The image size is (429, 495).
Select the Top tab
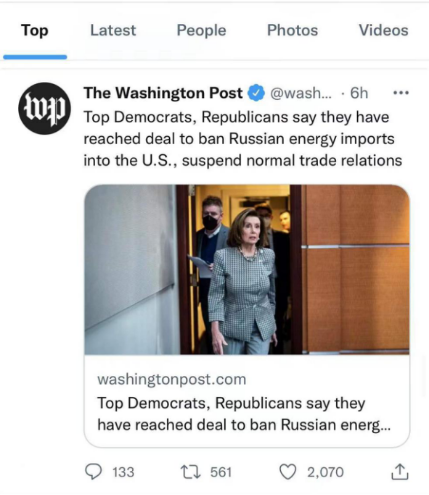35,30
